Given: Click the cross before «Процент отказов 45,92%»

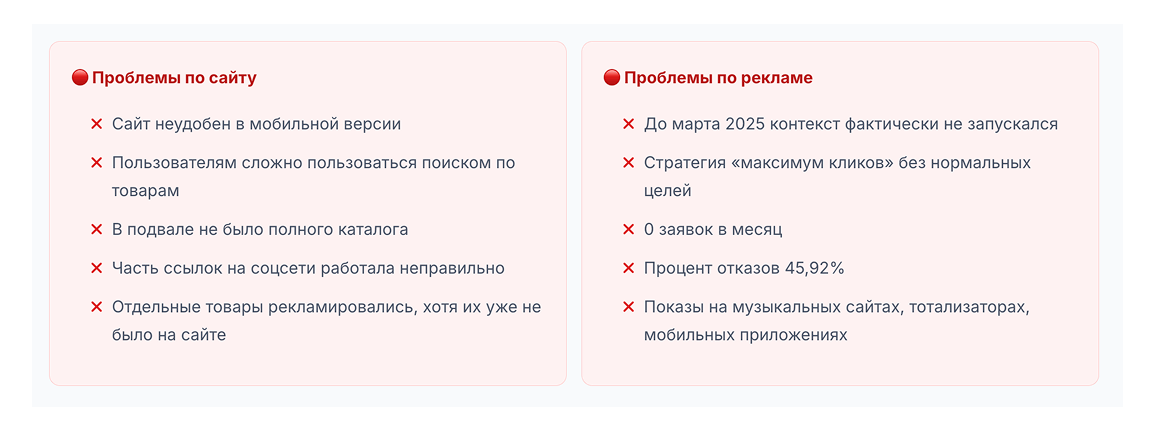Looking at the screenshot, I should pos(629,268).
